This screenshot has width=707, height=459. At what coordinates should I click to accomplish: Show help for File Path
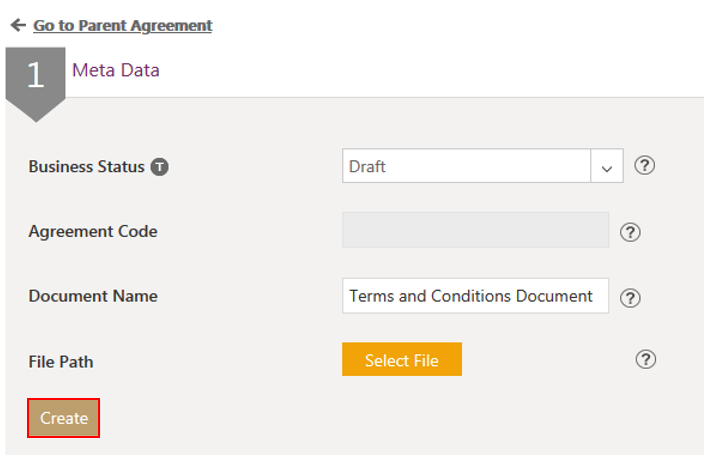point(646,360)
